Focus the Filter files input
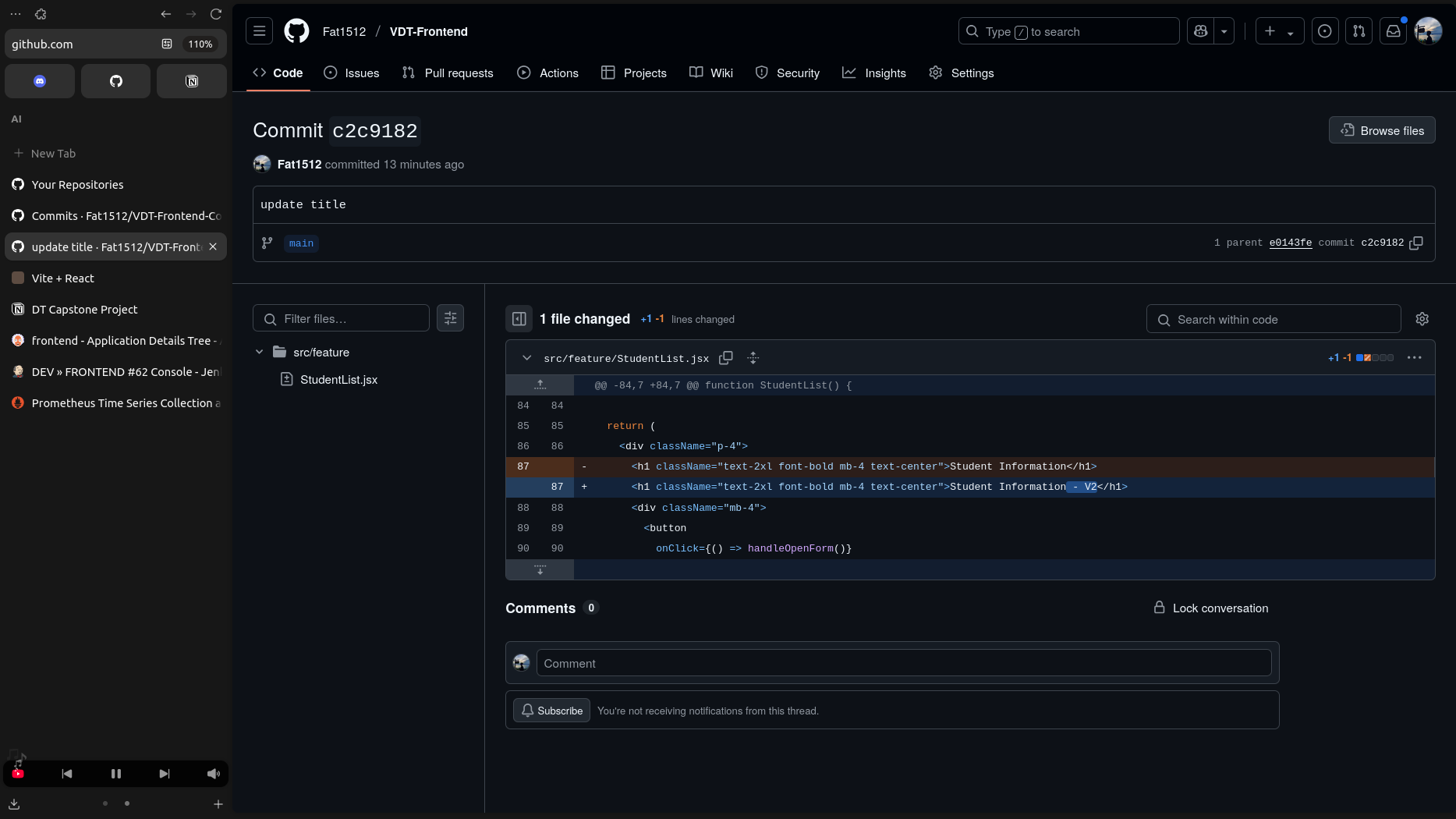The image size is (1456, 819). [341, 318]
